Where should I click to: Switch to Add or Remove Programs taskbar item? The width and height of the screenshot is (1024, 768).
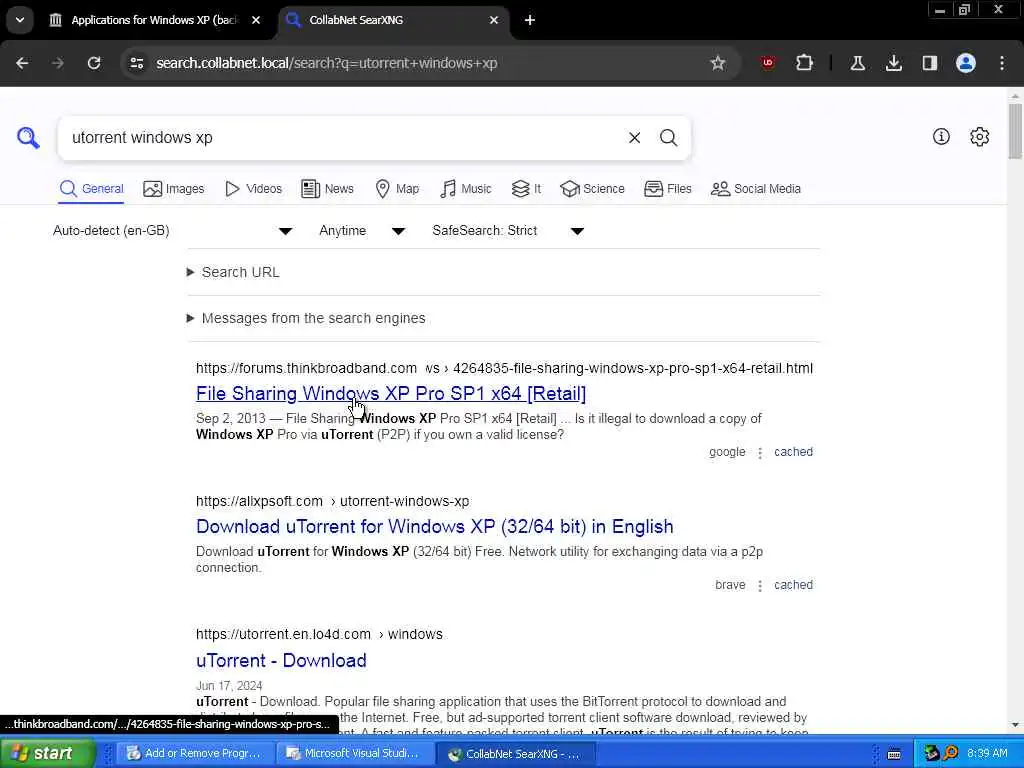(x=194, y=754)
